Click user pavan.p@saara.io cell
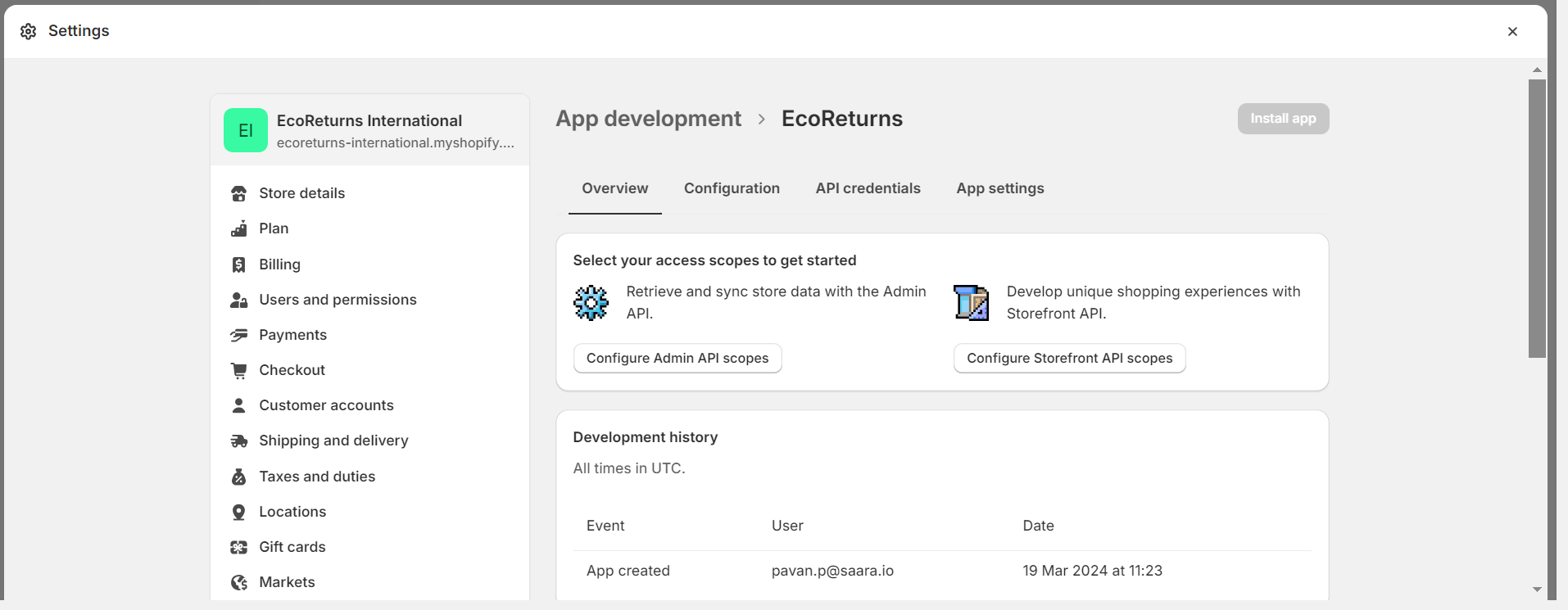The width and height of the screenshot is (1568, 610). (x=832, y=571)
